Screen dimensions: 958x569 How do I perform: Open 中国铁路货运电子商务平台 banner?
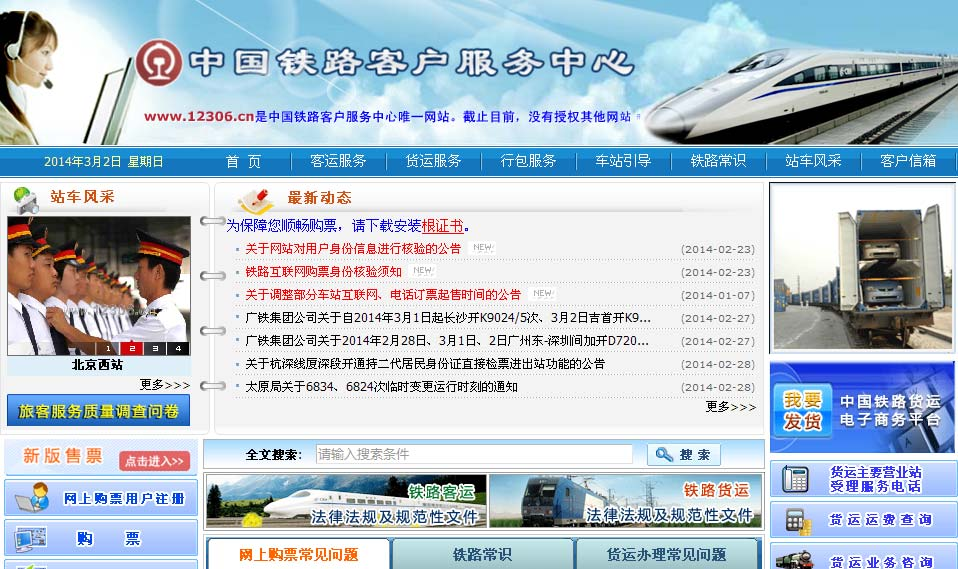click(x=862, y=408)
